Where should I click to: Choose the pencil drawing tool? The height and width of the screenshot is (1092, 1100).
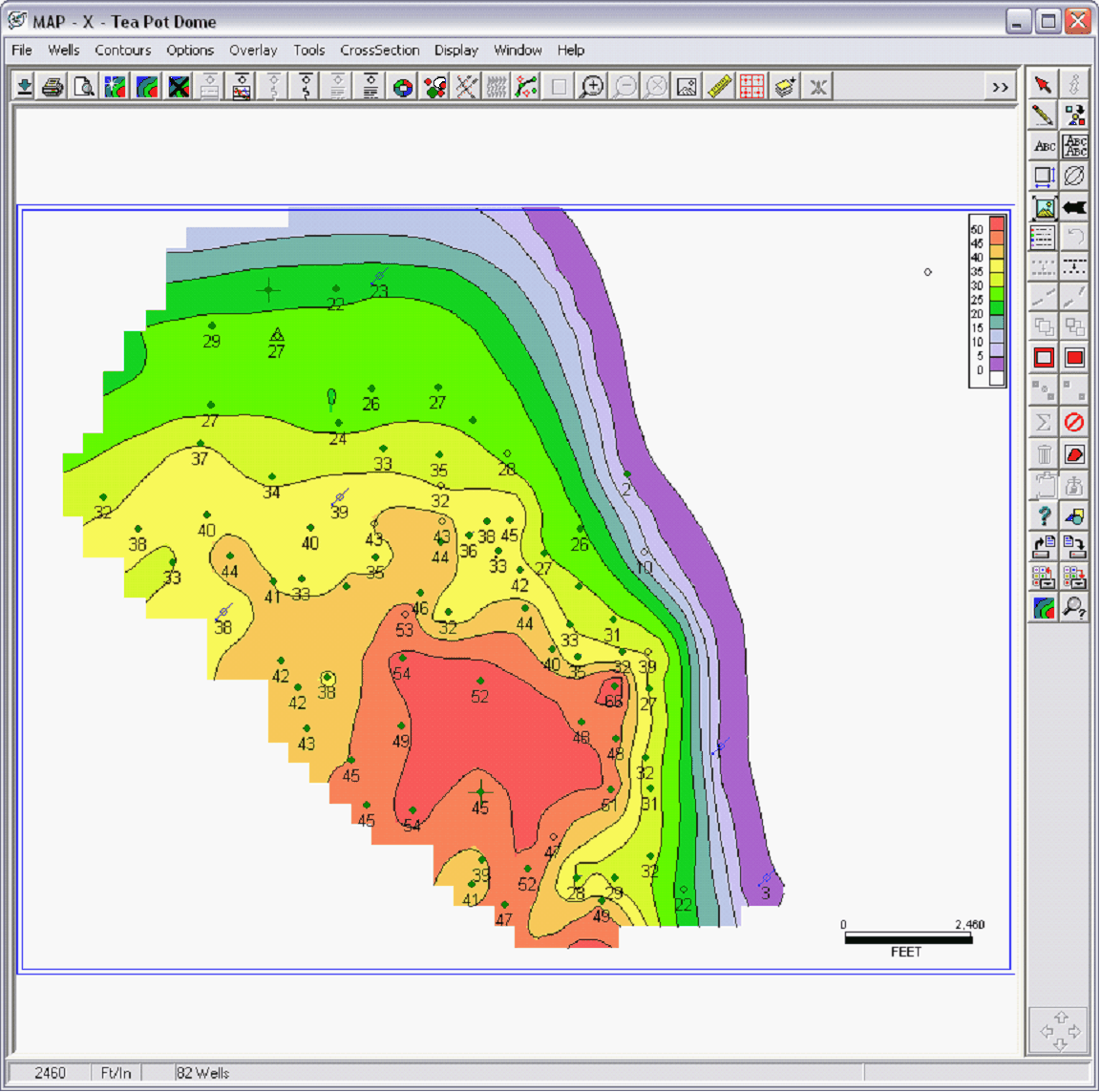tap(1043, 115)
